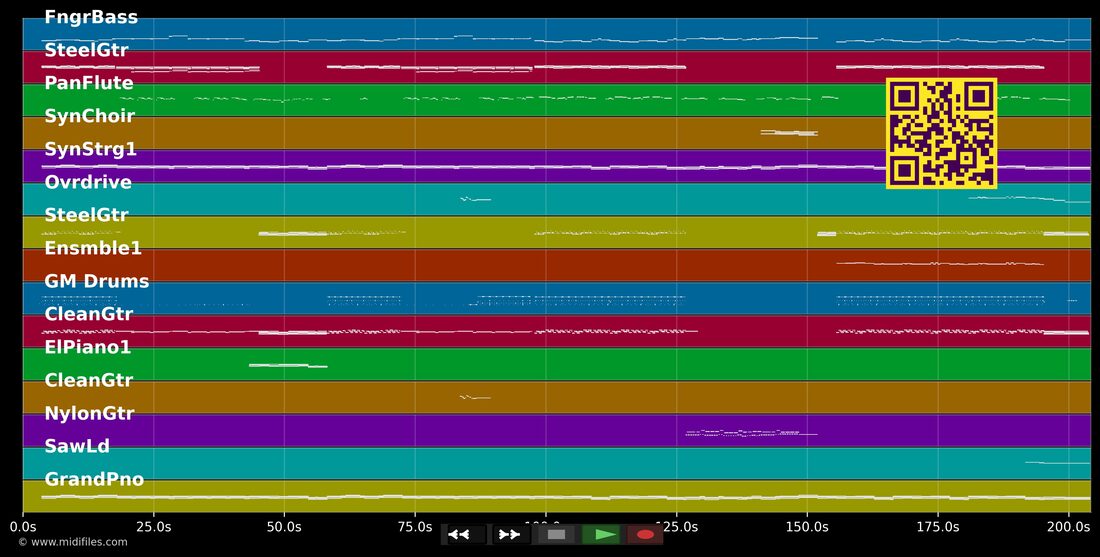Start playback with the green play button
1100x557 pixels.
click(601, 535)
